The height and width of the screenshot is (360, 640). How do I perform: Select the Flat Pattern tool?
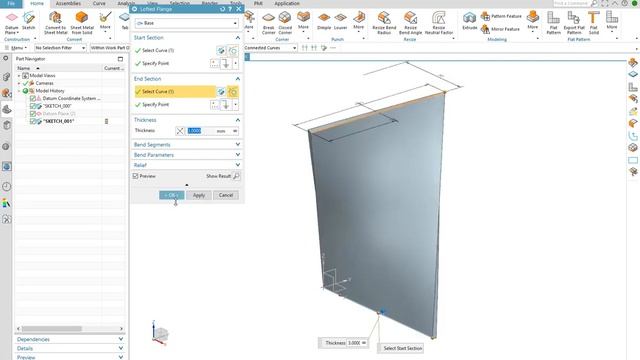tap(553, 23)
